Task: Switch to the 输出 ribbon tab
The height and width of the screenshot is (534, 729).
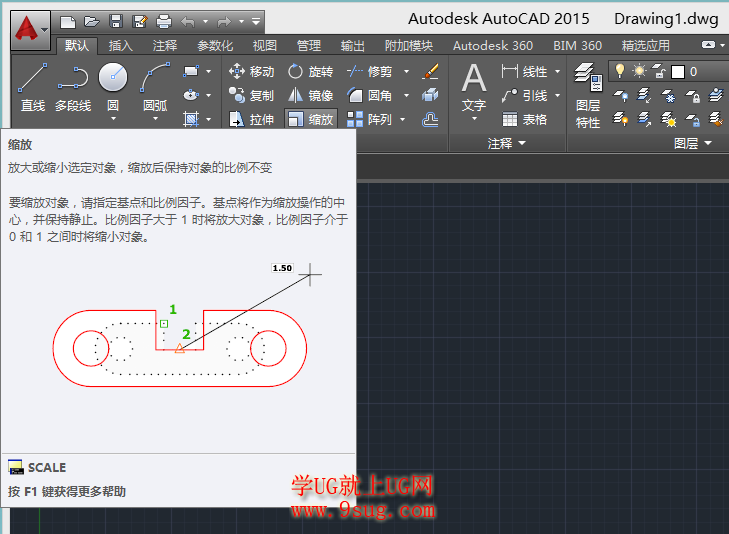Action: [352, 46]
